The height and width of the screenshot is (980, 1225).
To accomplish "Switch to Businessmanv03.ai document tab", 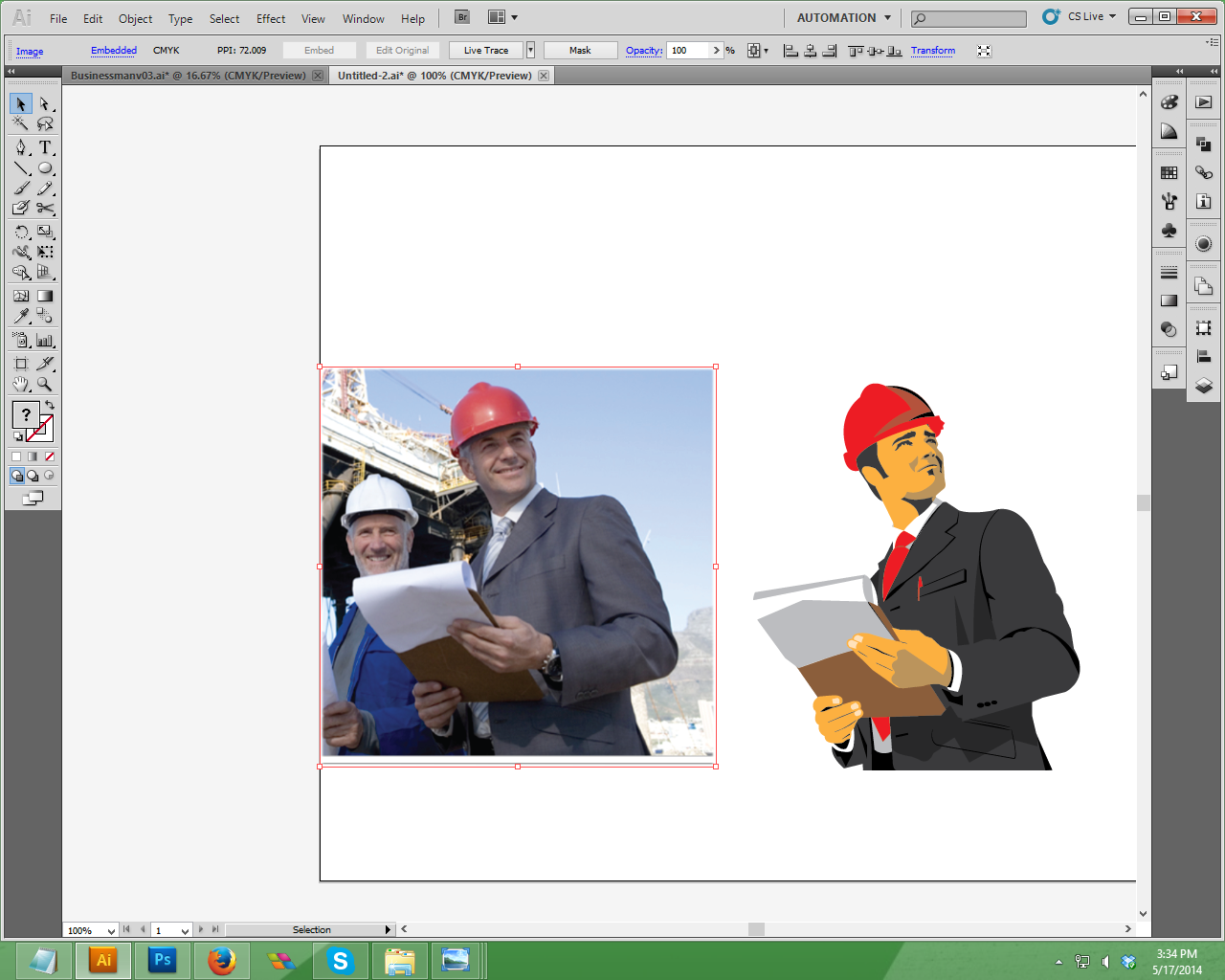I will 188,76.
